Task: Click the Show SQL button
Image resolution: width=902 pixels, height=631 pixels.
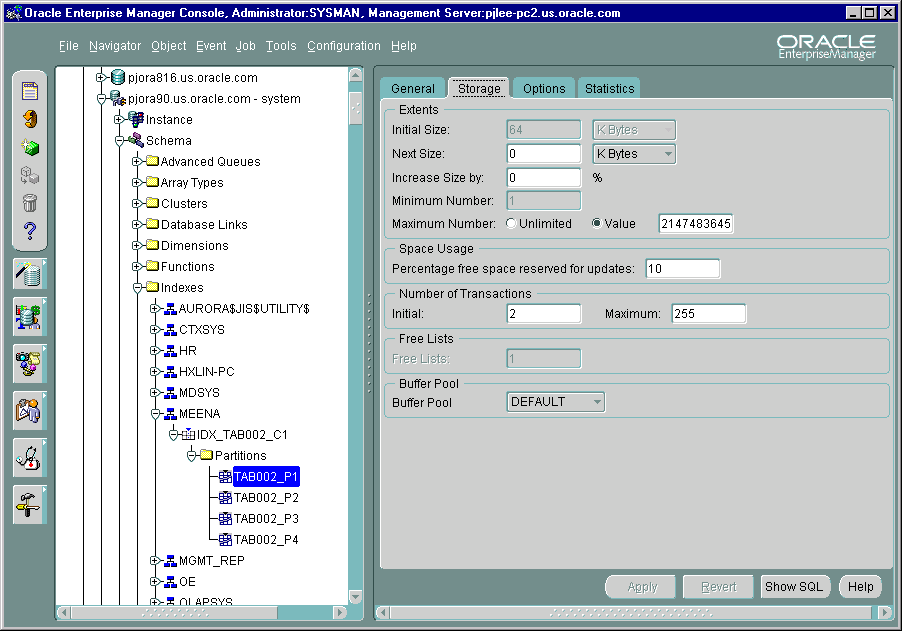Action: click(x=794, y=587)
